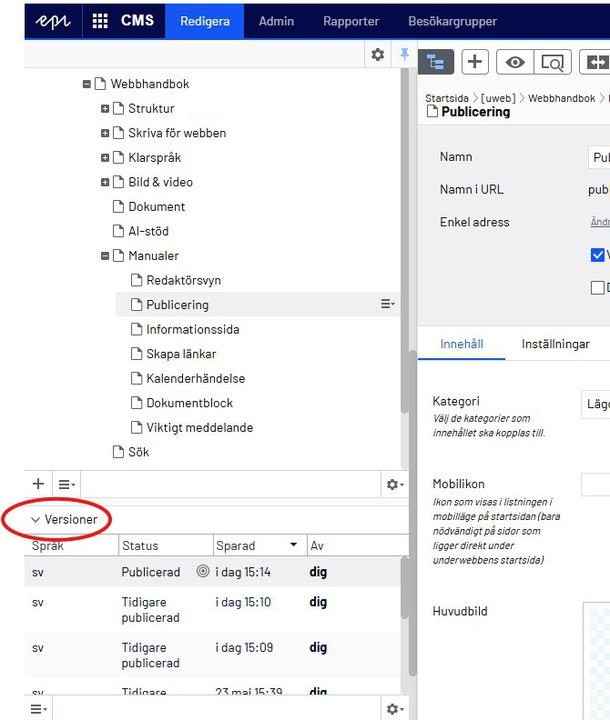Collapse the Manualer tree node
The width and height of the screenshot is (610, 720).
click(105, 256)
